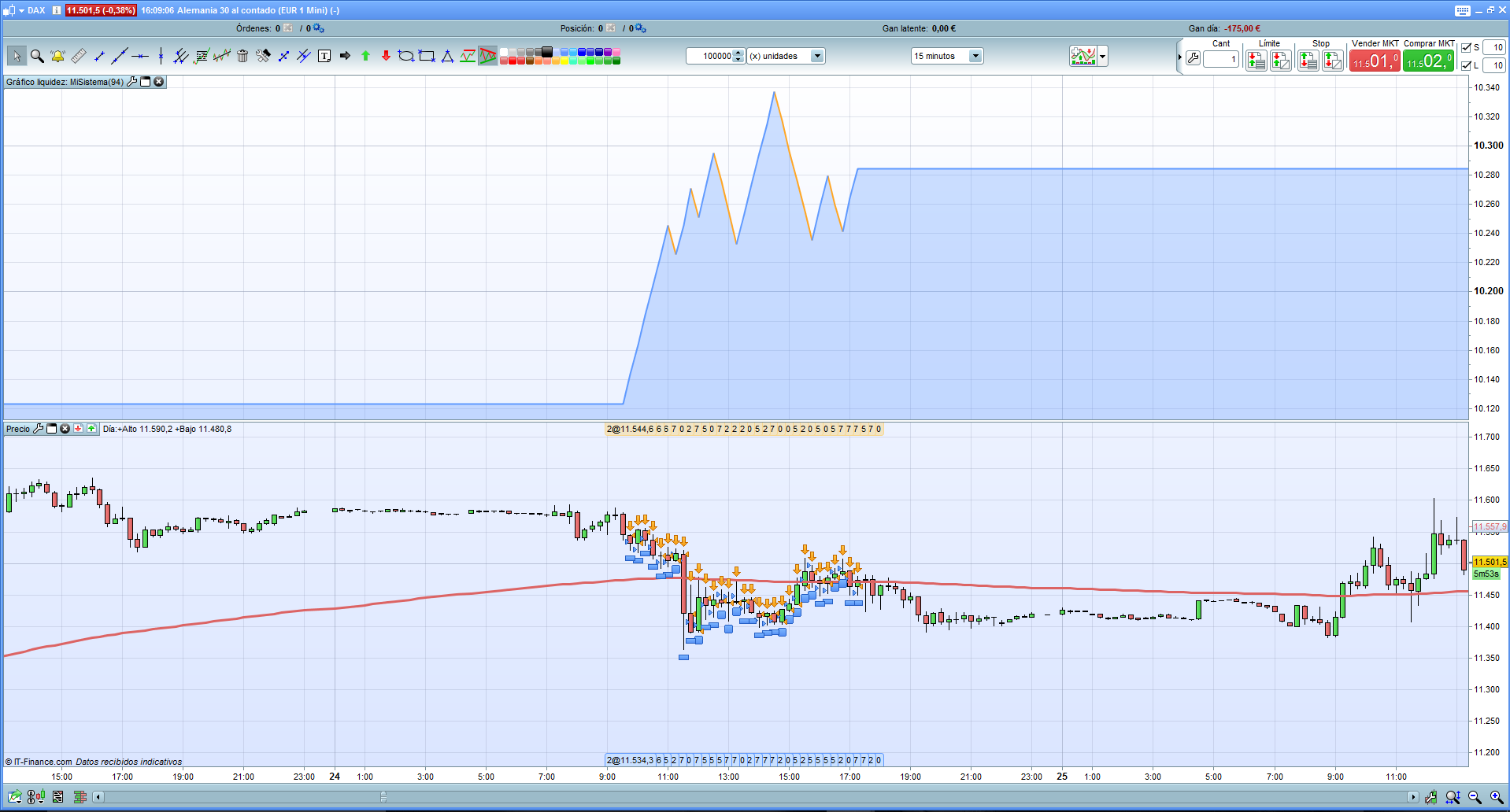
Task: Click the horizontal scrollbar right arrow
Action: 1413,797
